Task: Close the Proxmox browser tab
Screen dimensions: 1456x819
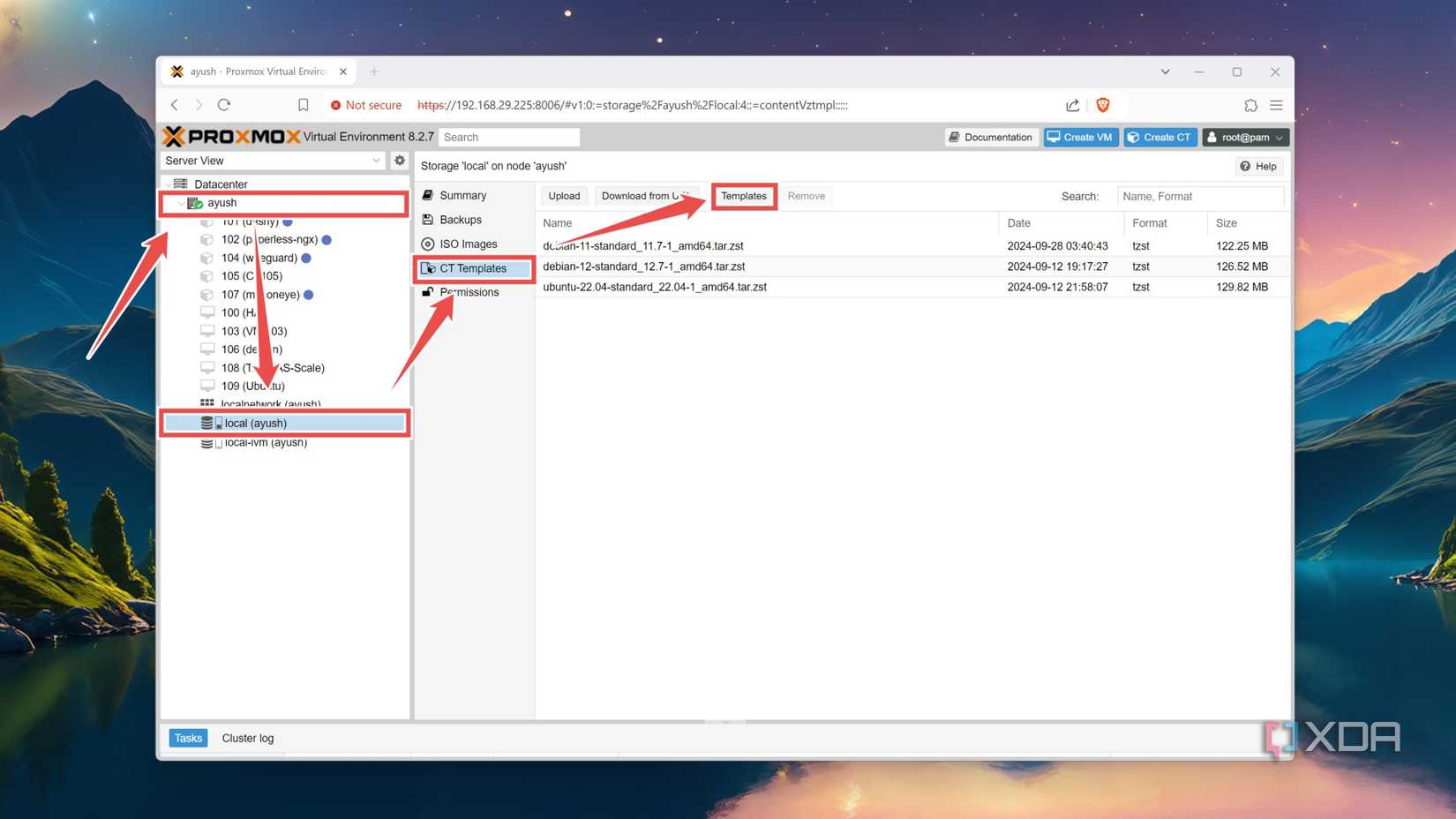Action: pos(343,71)
